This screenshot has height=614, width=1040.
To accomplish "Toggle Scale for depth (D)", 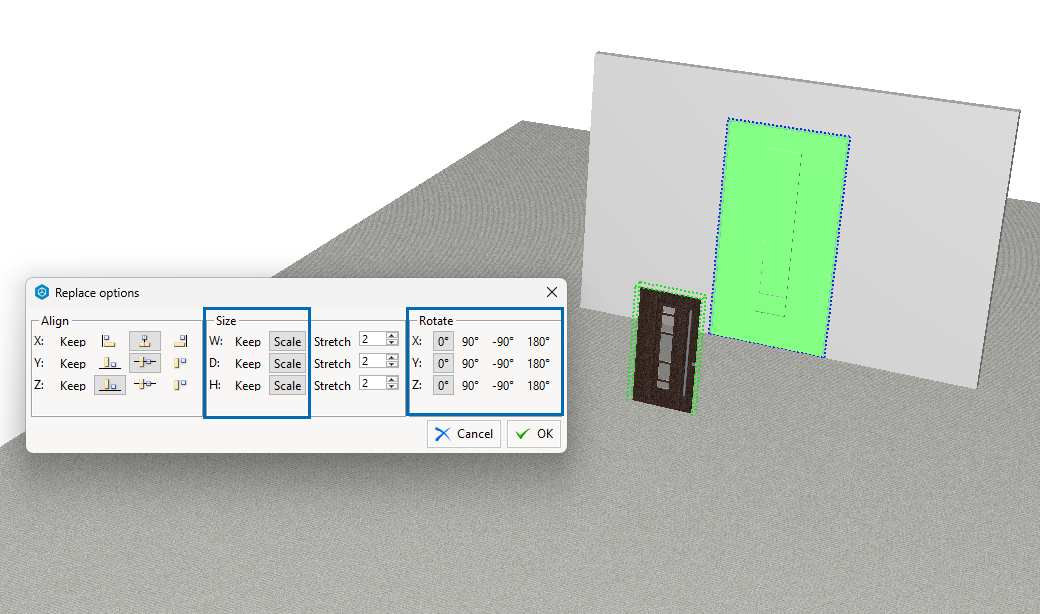I will [287, 363].
